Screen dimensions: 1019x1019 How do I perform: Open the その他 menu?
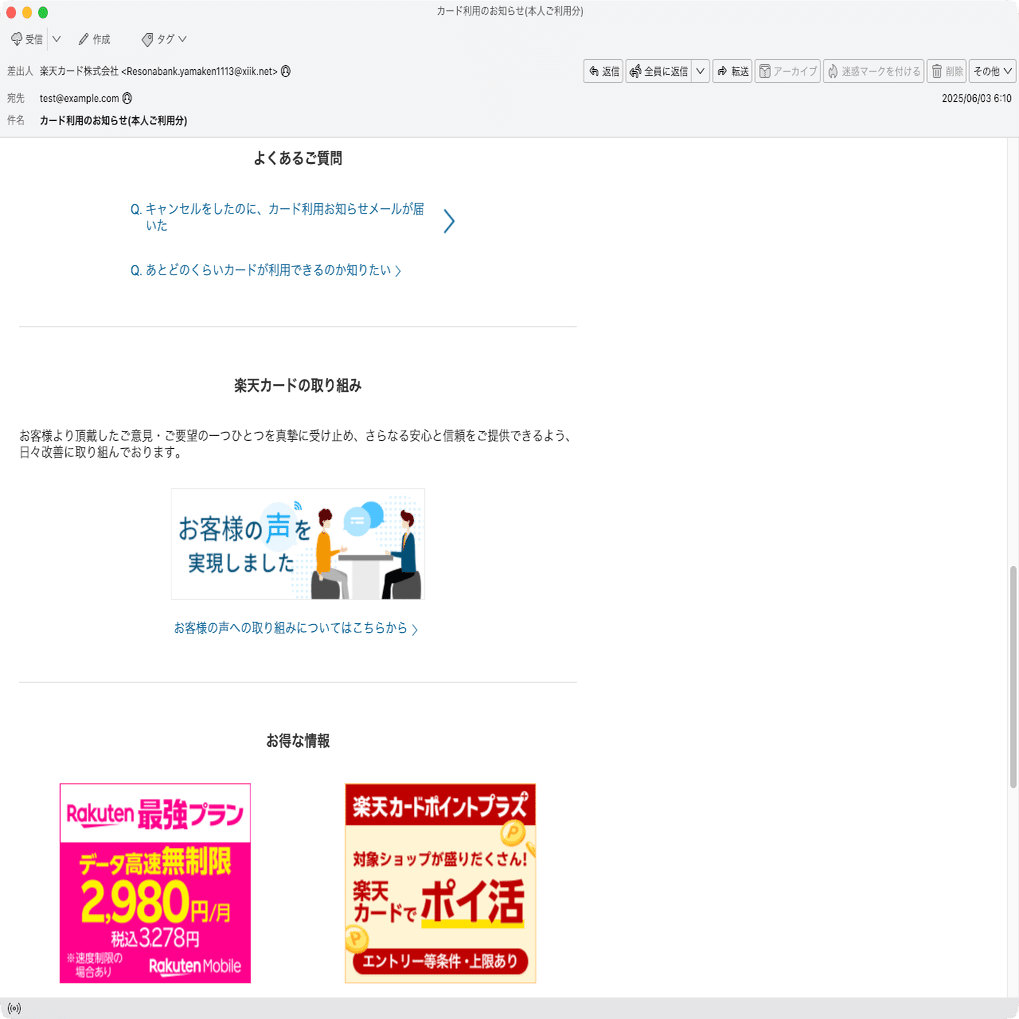point(991,71)
